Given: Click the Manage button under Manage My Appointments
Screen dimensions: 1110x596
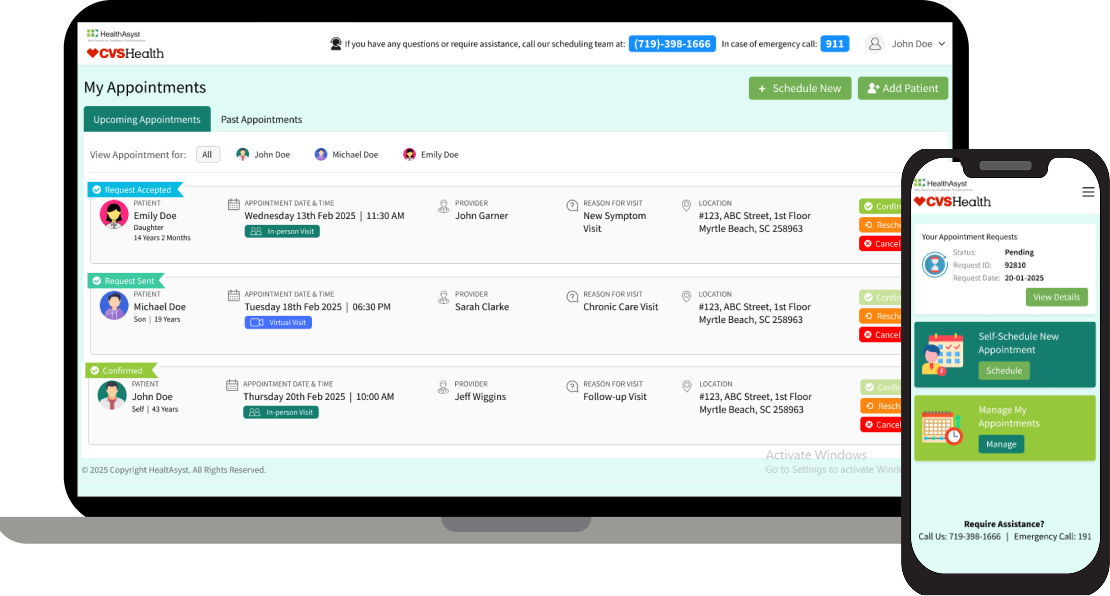Looking at the screenshot, I should click(x=1001, y=445).
